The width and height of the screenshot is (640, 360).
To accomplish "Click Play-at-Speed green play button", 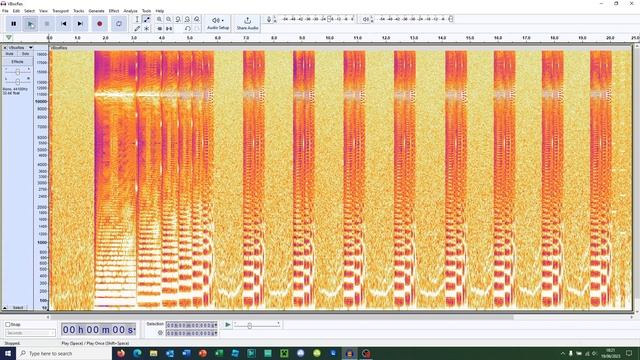I will click(x=227, y=325).
